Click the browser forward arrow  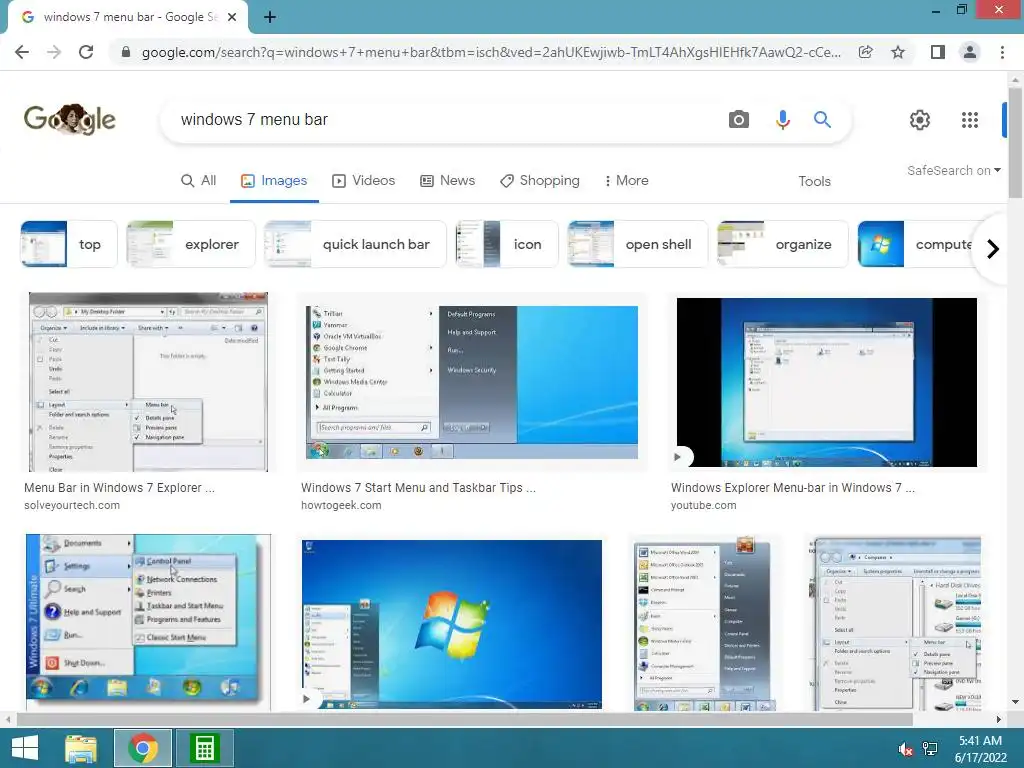click(54, 52)
